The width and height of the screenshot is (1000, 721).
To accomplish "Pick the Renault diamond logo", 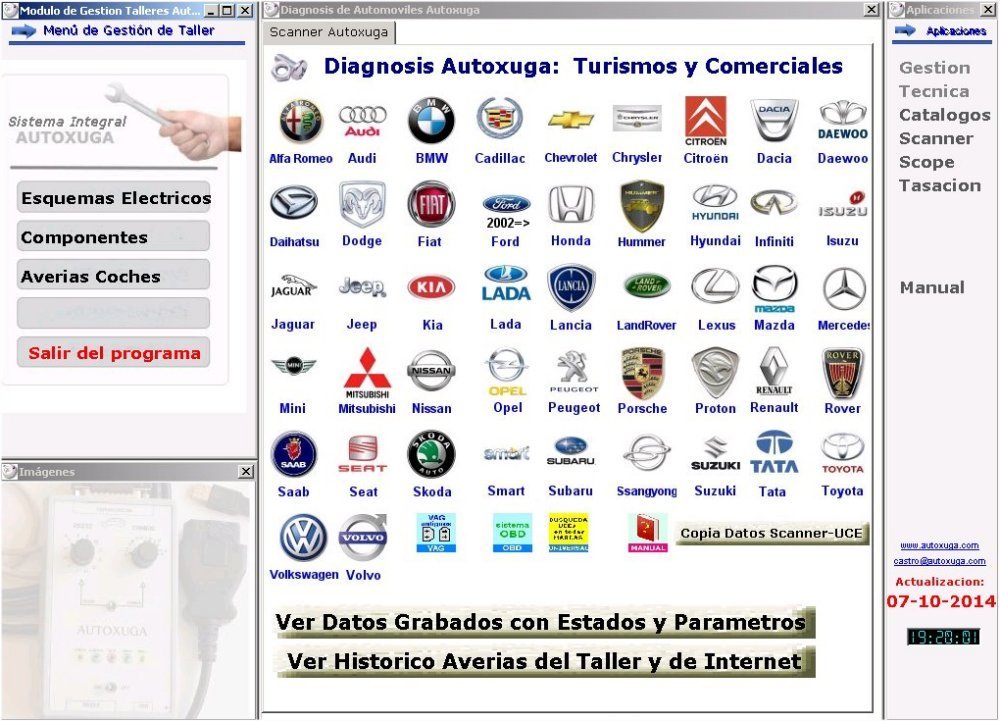I will [774, 371].
